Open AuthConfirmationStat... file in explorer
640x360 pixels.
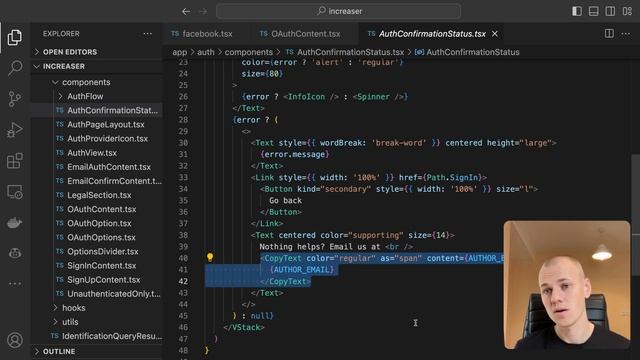(97, 110)
